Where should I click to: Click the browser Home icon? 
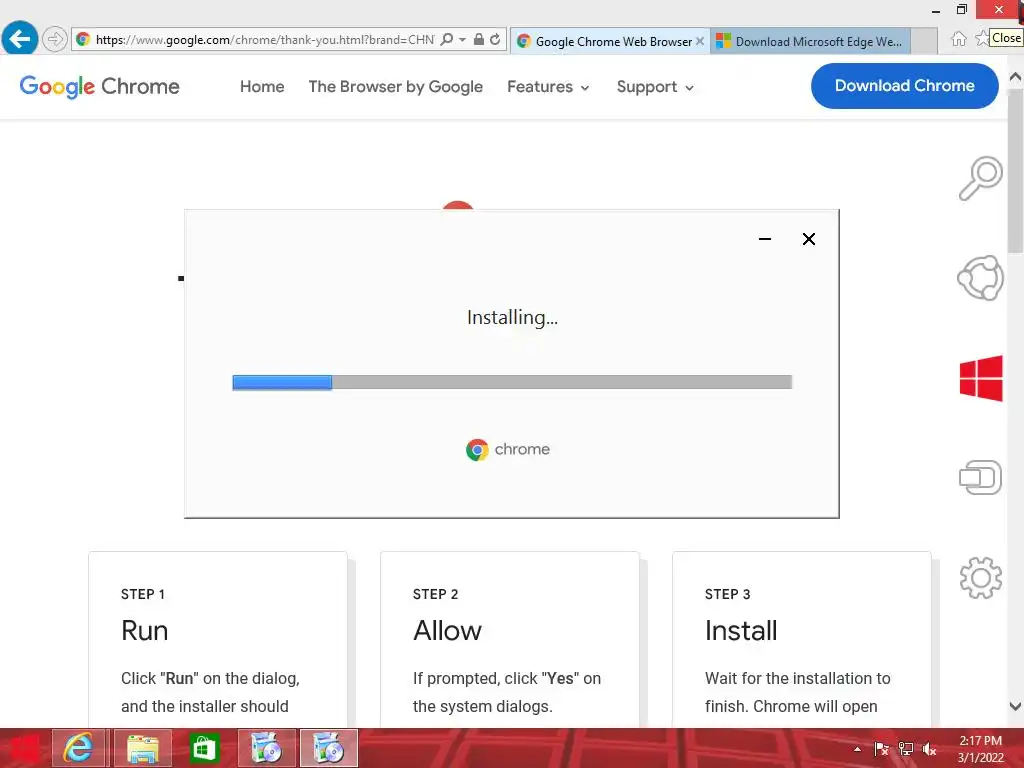pyautogui.click(x=958, y=39)
